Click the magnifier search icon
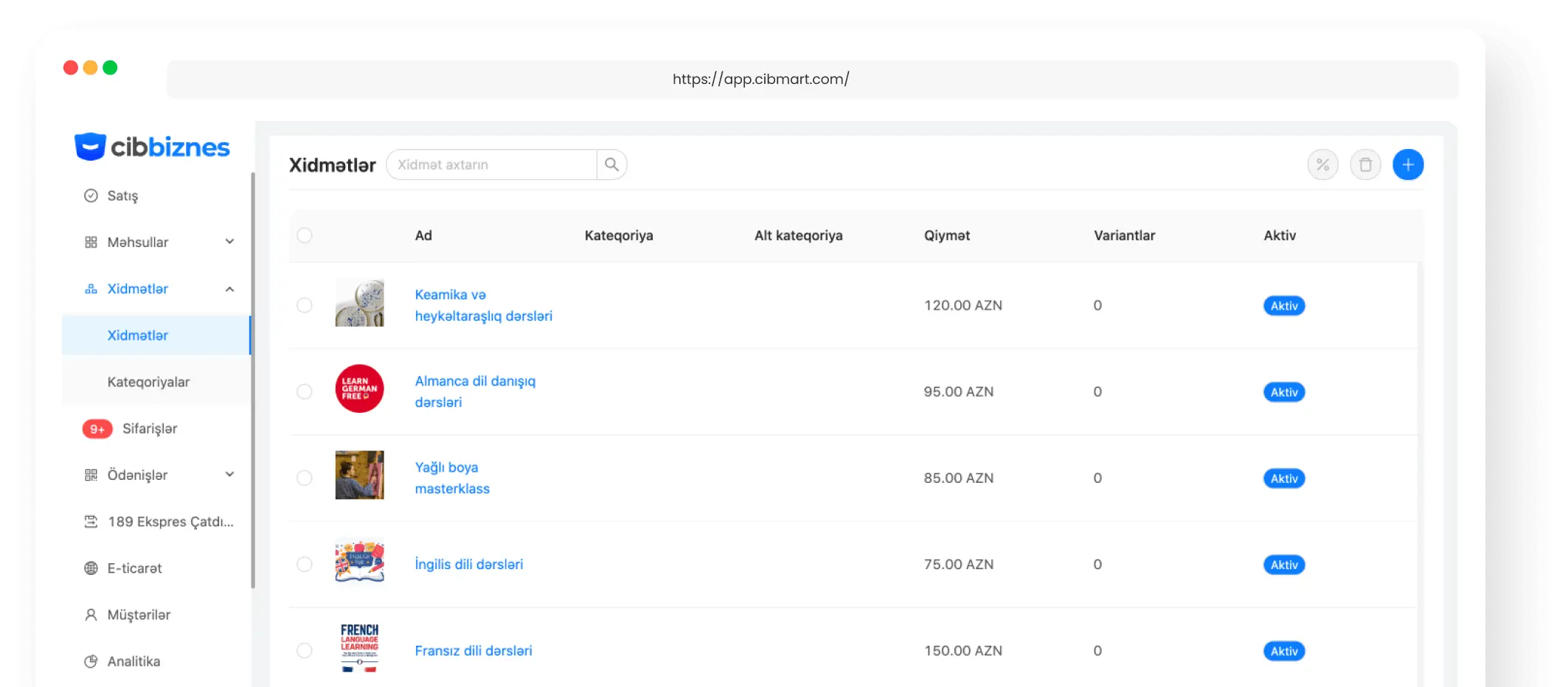1568x687 pixels. coord(611,164)
